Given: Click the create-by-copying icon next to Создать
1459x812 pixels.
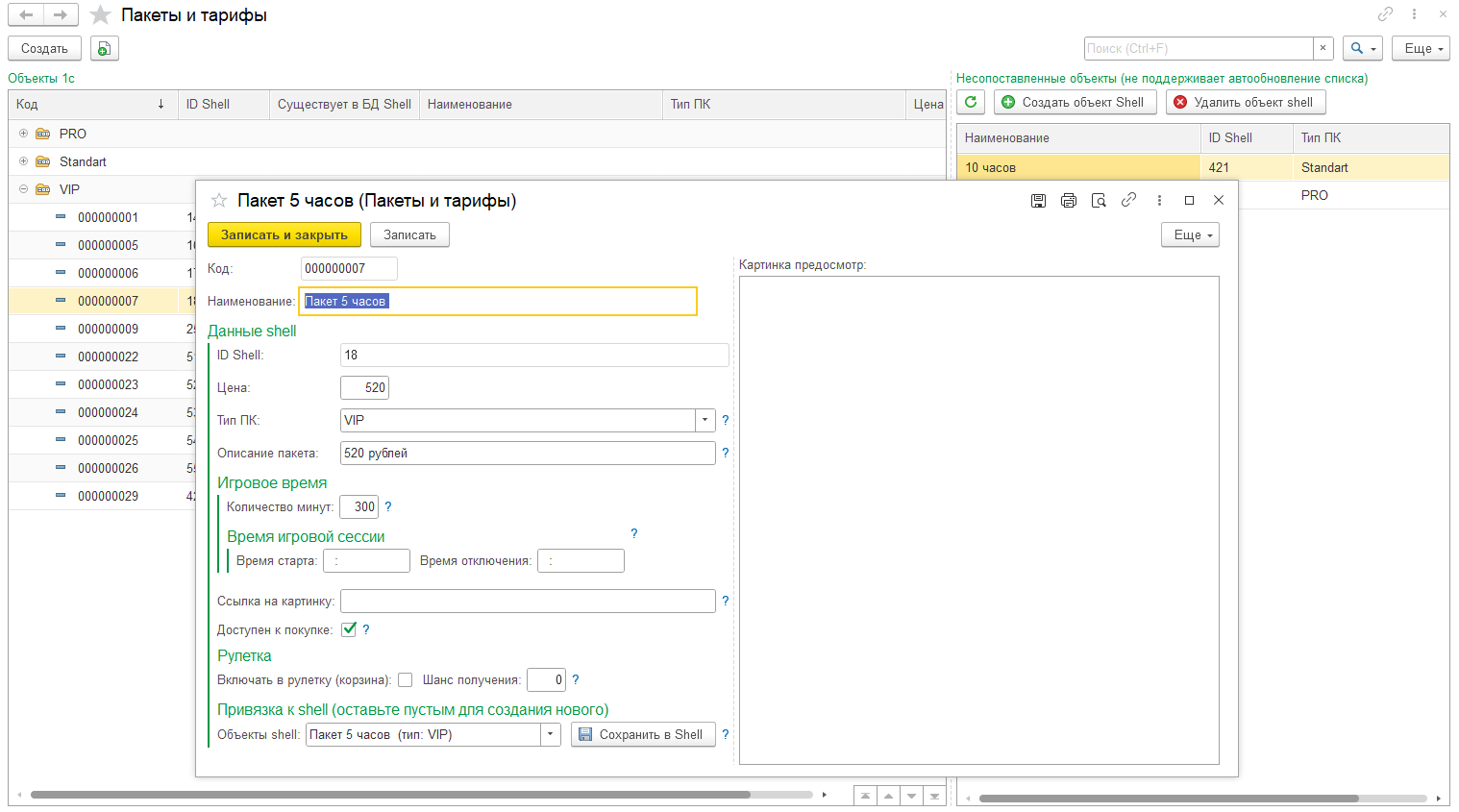Looking at the screenshot, I should click(105, 48).
